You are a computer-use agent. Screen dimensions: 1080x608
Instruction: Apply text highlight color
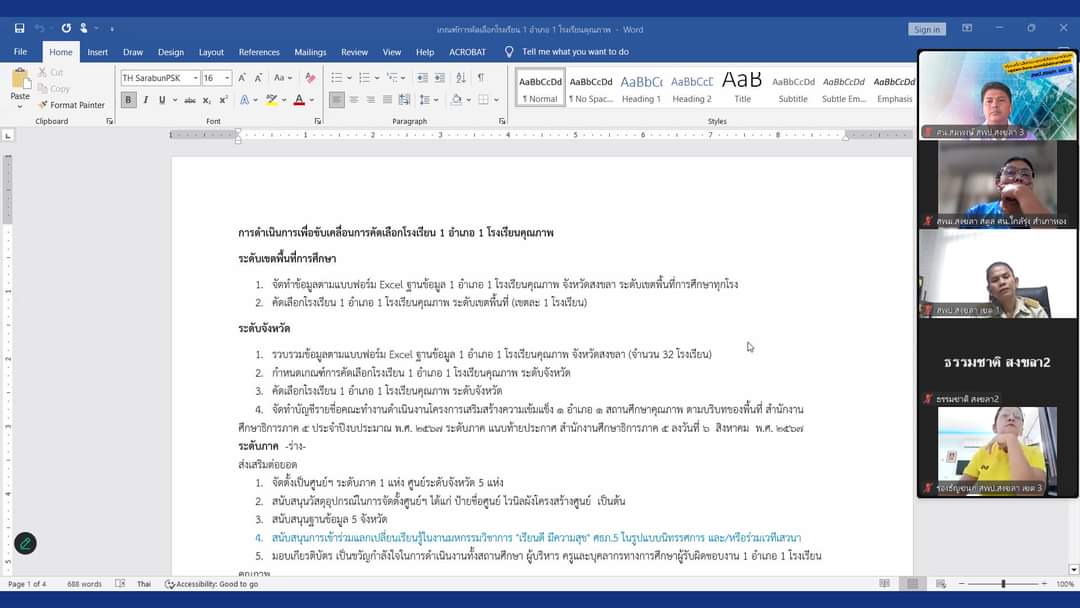pos(272,100)
